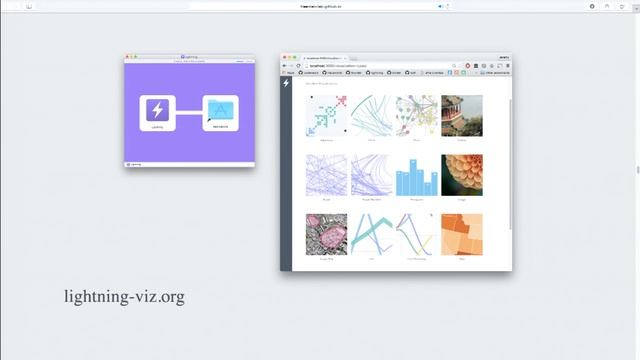The height and width of the screenshot is (360, 640).
Task: Click the lightning-viz.org link text
Action: tap(124, 297)
